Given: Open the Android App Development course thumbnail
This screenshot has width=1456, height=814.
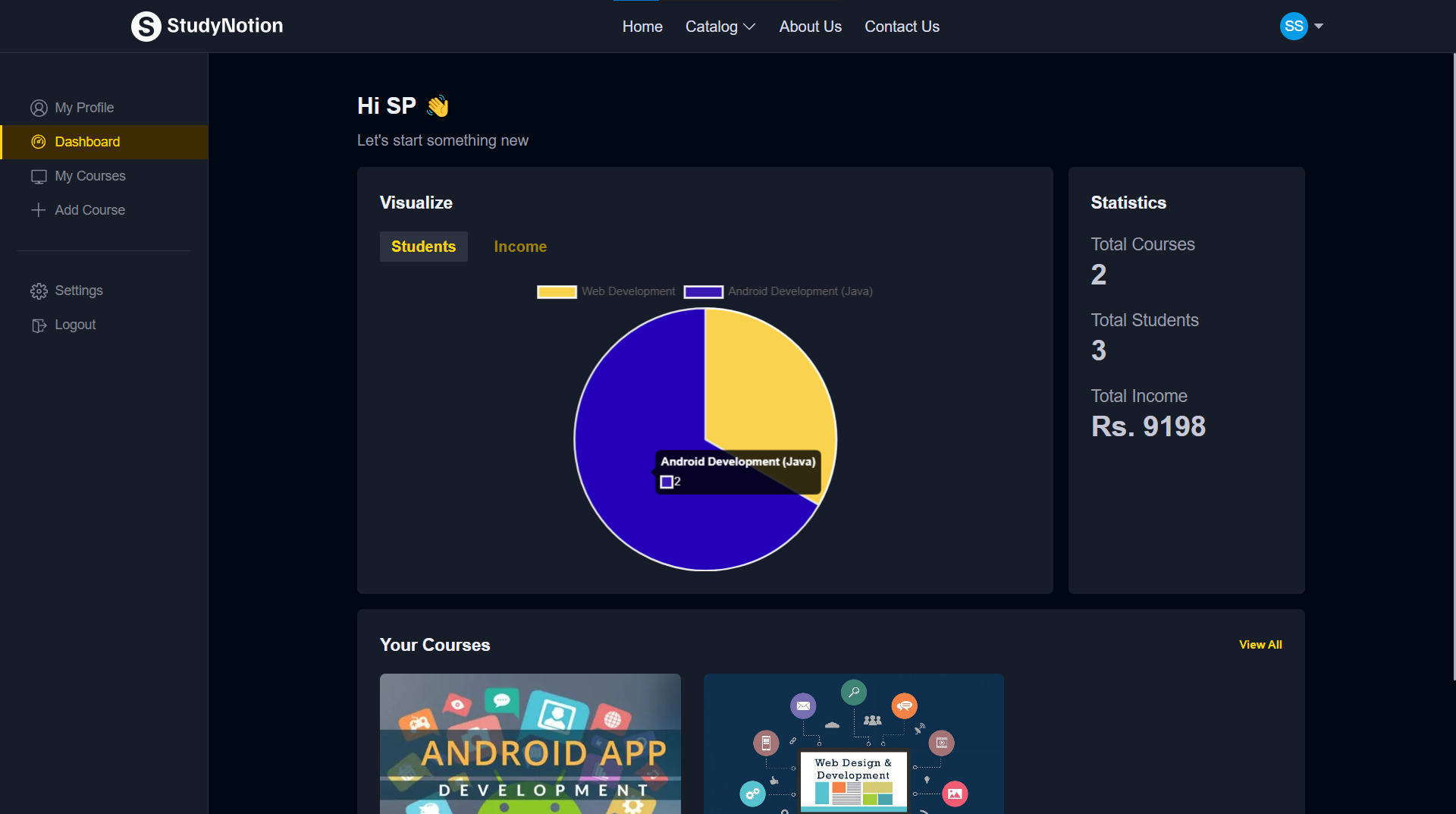Looking at the screenshot, I should coord(530,743).
